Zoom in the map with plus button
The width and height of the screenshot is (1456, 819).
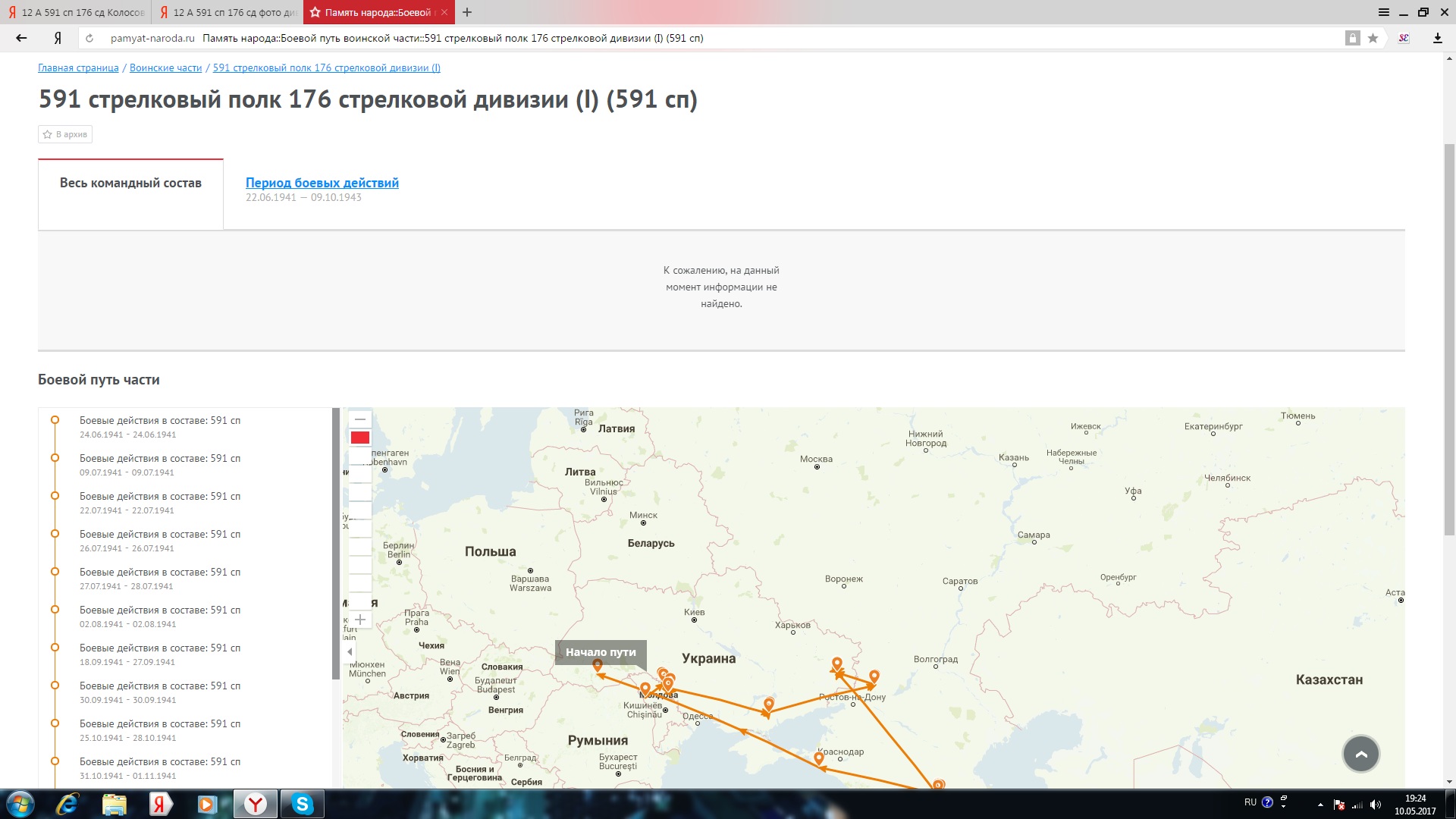click(360, 620)
